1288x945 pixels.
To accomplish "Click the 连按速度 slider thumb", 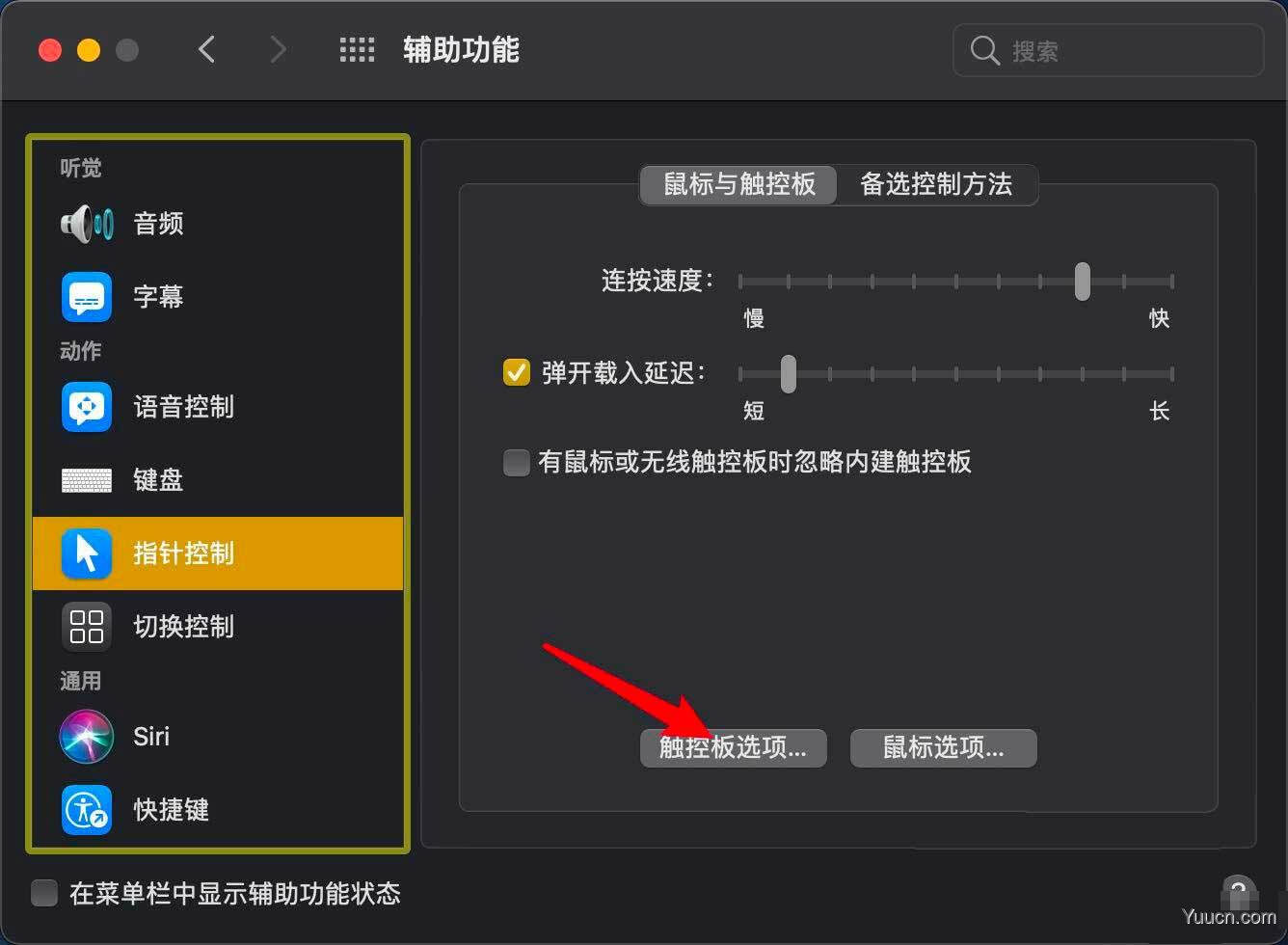I will coord(1083,282).
